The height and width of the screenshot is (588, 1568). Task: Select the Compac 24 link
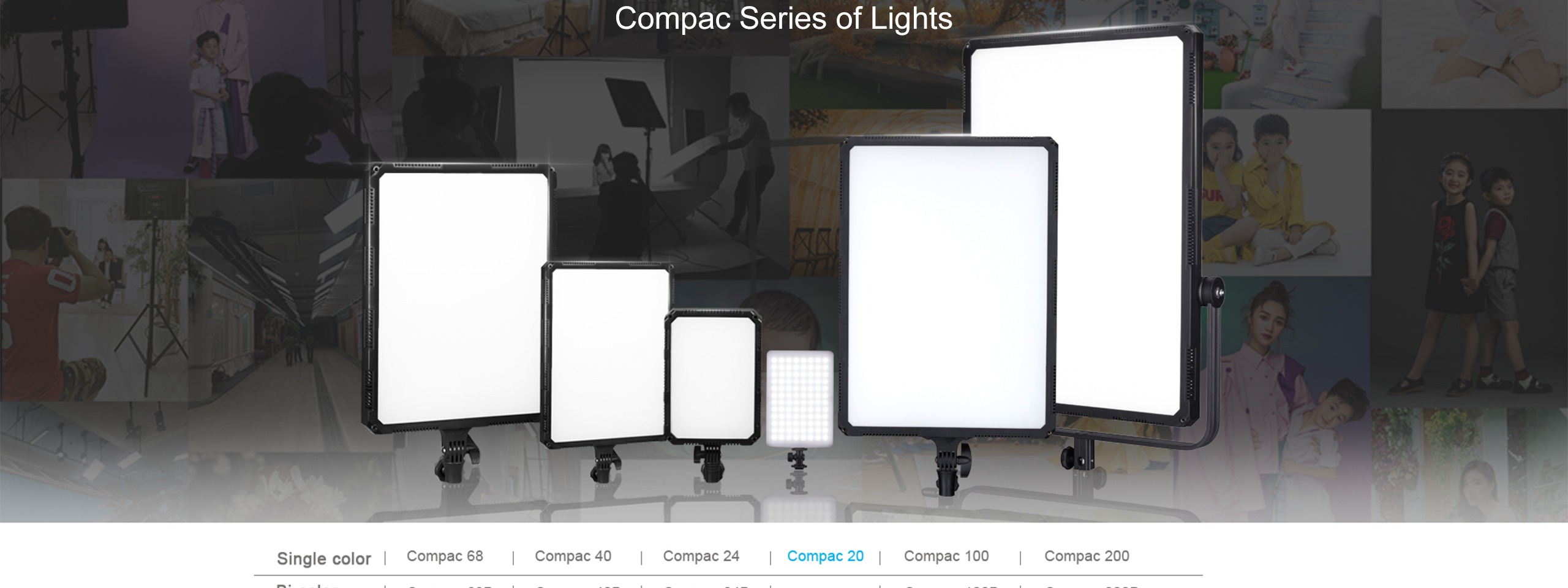pyautogui.click(x=701, y=556)
